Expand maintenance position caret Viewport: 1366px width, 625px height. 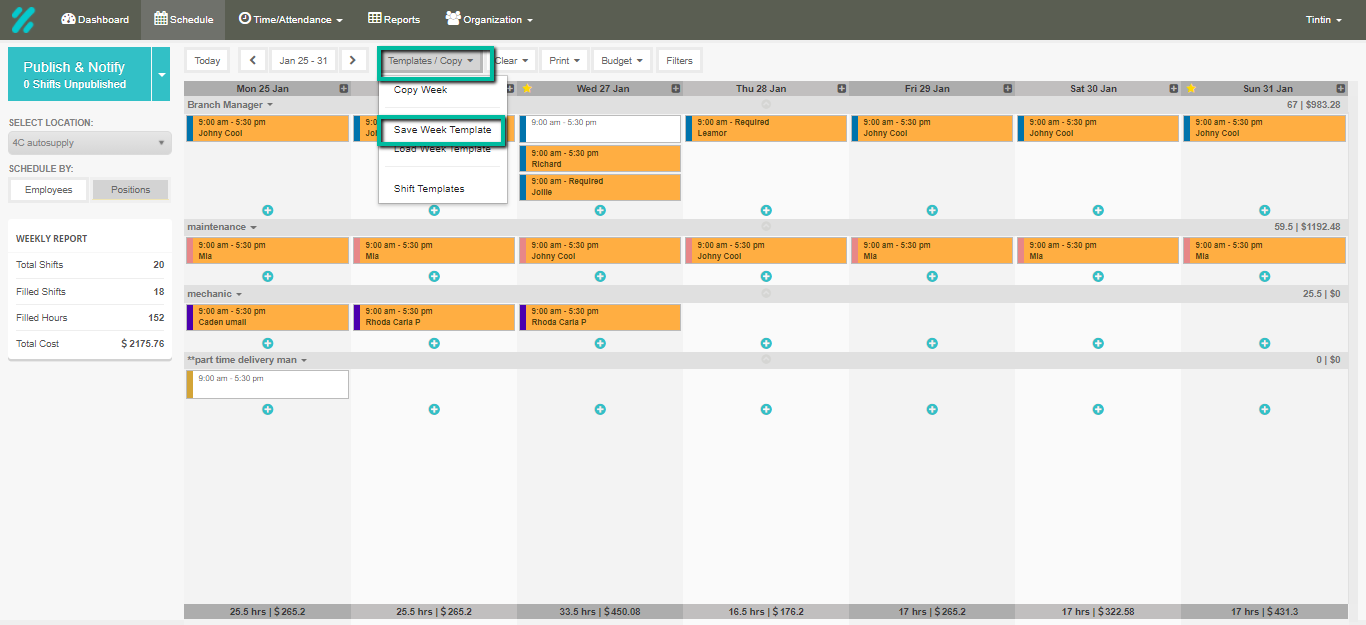tap(254, 227)
